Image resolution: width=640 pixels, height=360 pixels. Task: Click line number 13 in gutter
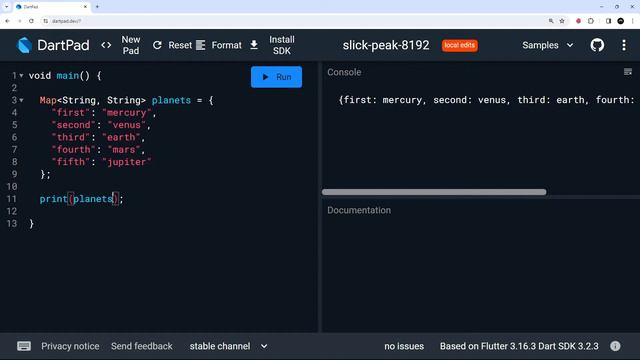pos(12,224)
